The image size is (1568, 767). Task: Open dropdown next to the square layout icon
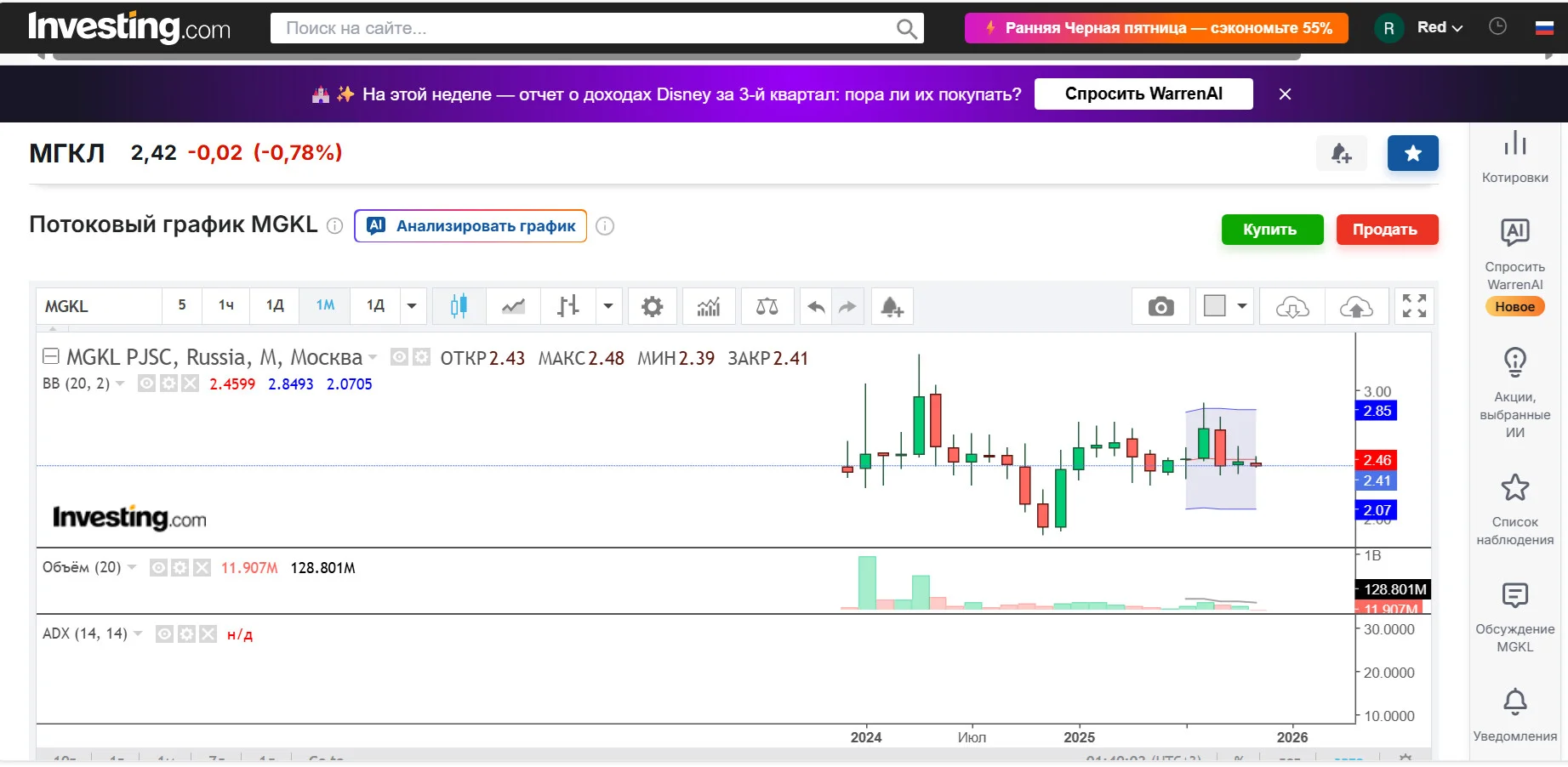click(x=1242, y=306)
